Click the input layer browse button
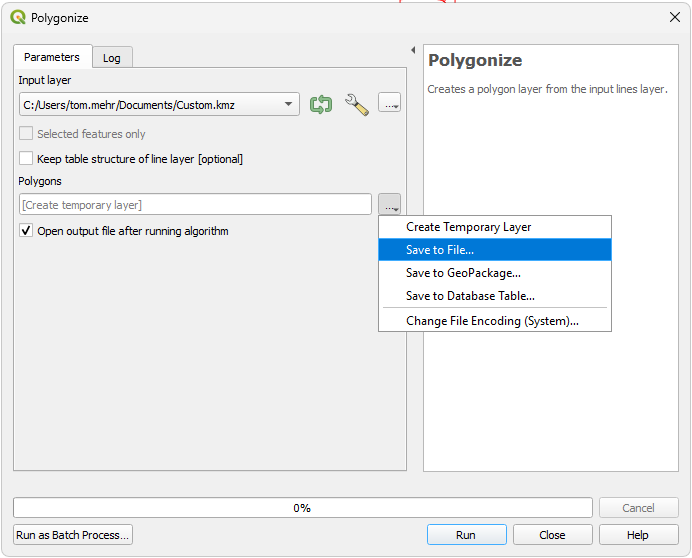Screen dimensions: 692x558 389,104
